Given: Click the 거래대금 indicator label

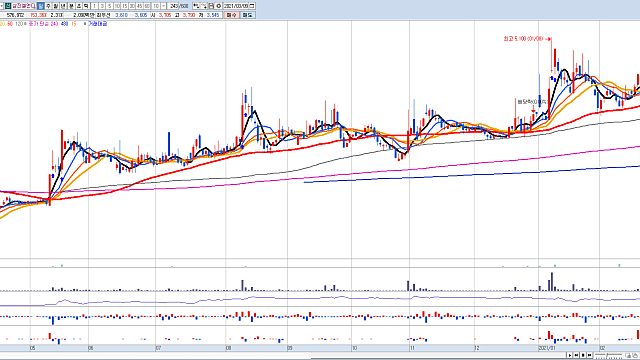Looking at the screenshot, I should [98, 24].
